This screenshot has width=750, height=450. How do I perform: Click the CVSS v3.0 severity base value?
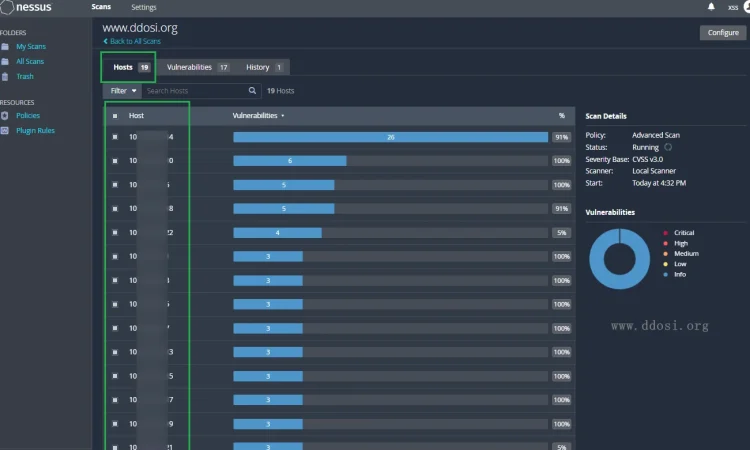tap(648, 159)
